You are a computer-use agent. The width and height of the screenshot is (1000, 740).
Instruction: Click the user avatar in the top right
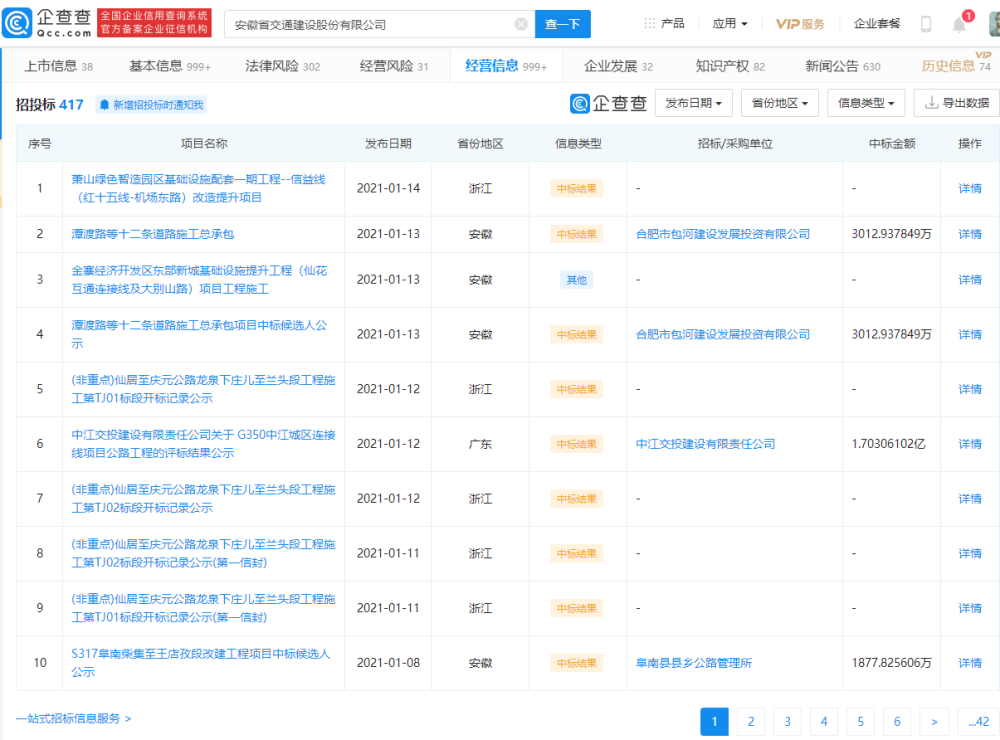[993, 23]
